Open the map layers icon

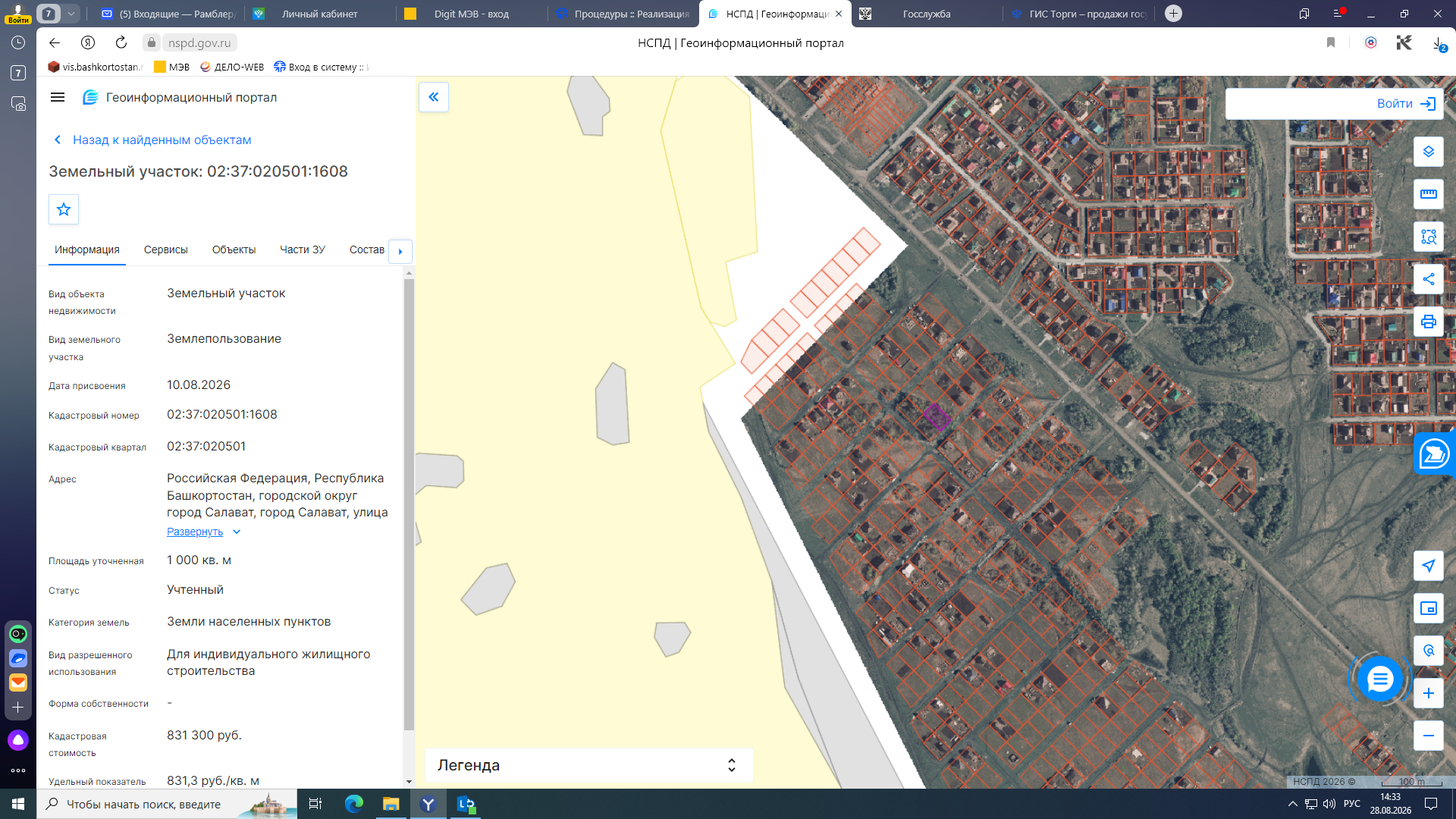tap(1428, 152)
